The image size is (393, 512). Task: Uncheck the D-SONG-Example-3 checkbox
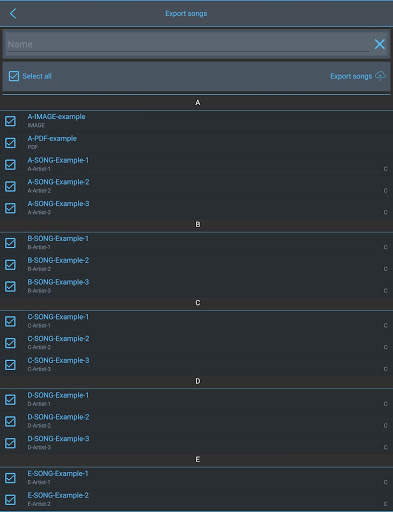pyautogui.click(x=10, y=443)
